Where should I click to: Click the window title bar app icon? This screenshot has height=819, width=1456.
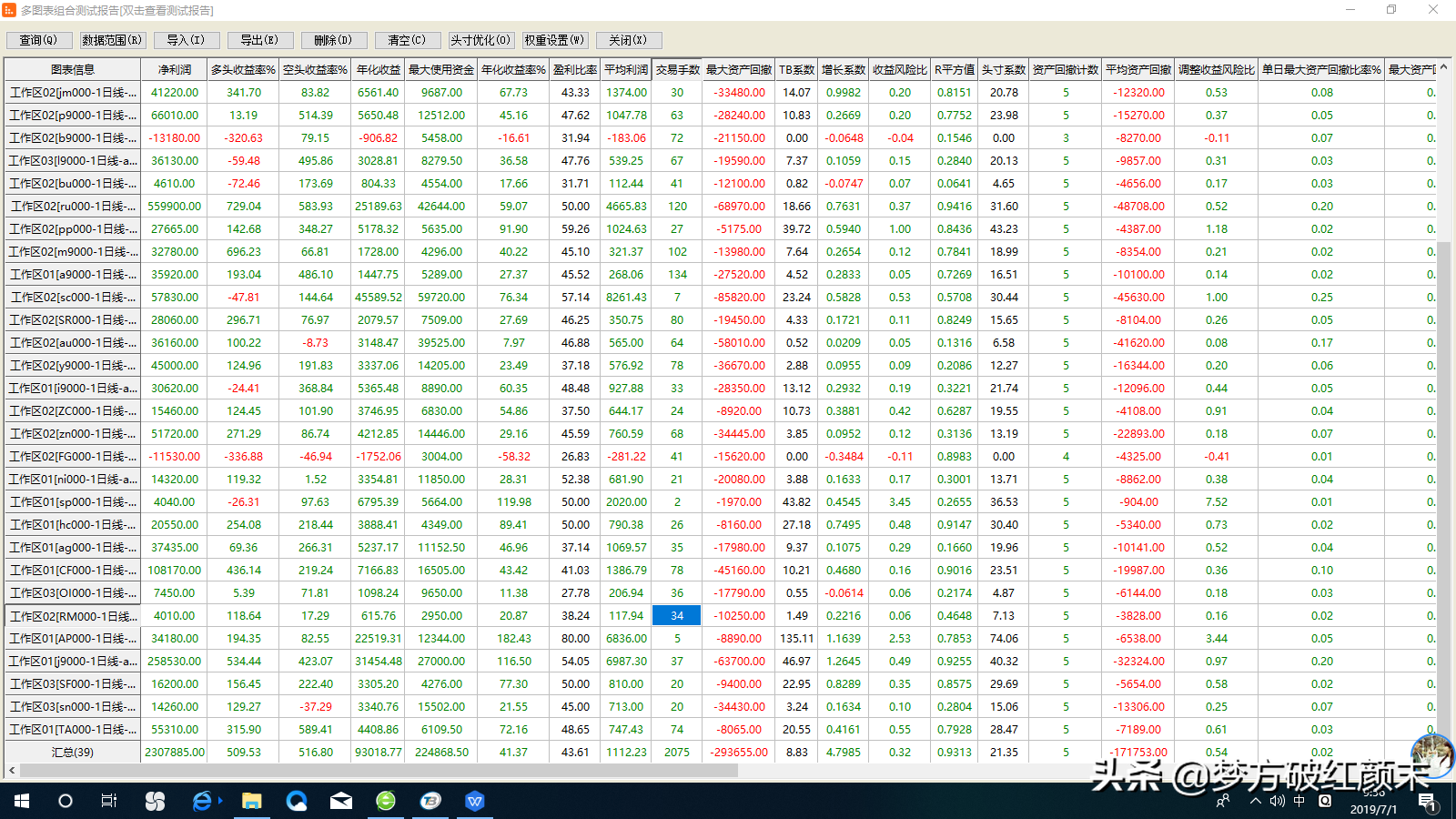click(x=9, y=10)
